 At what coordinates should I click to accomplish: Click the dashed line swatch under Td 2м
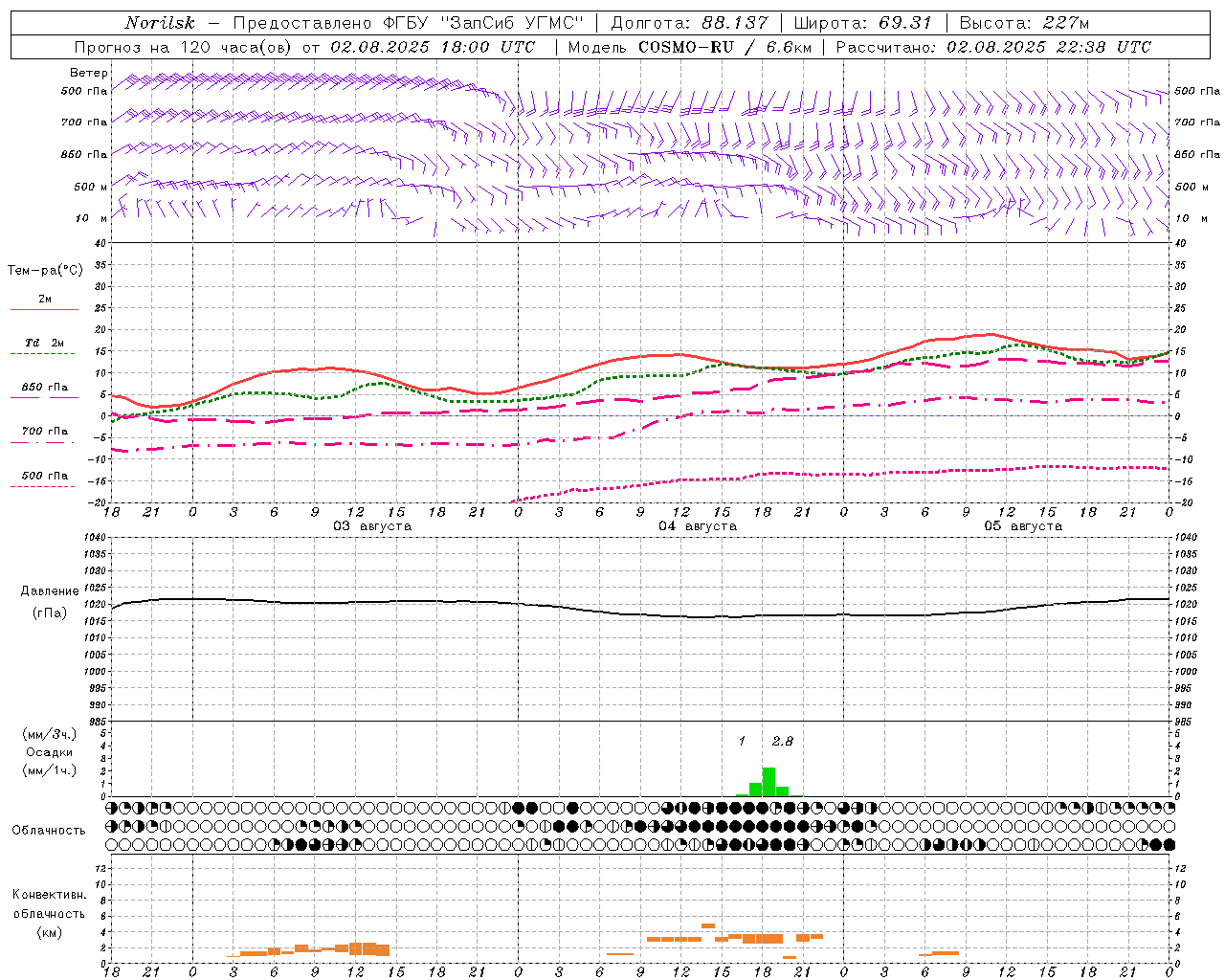42,354
